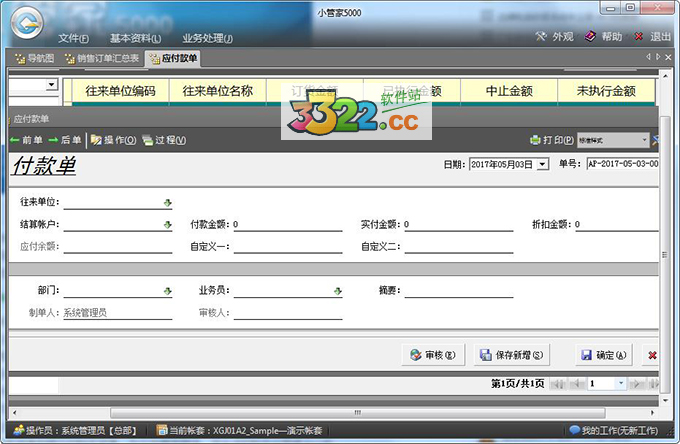
Task: Click the 中止金额 column header
Action: pyautogui.click(x=509, y=91)
